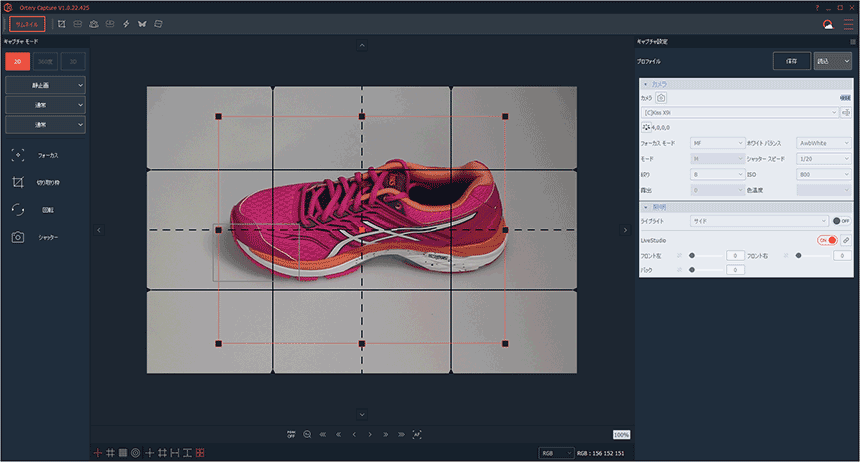Toggle the live light OFF switch
The width and height of the screenshot is (860, 462).
[x=841, y=221]
